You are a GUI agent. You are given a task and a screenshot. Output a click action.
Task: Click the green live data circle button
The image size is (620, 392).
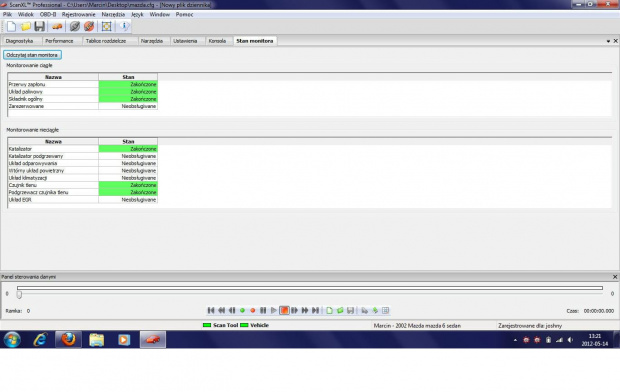point(242,311)
